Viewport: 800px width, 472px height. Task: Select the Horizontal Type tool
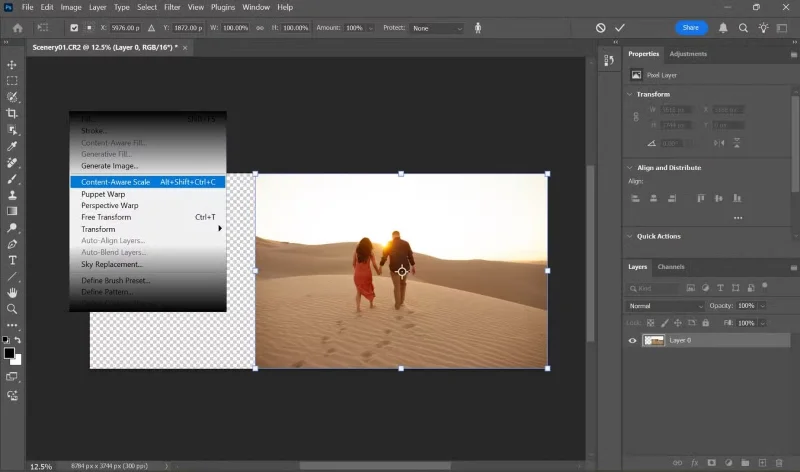point(12,260)
